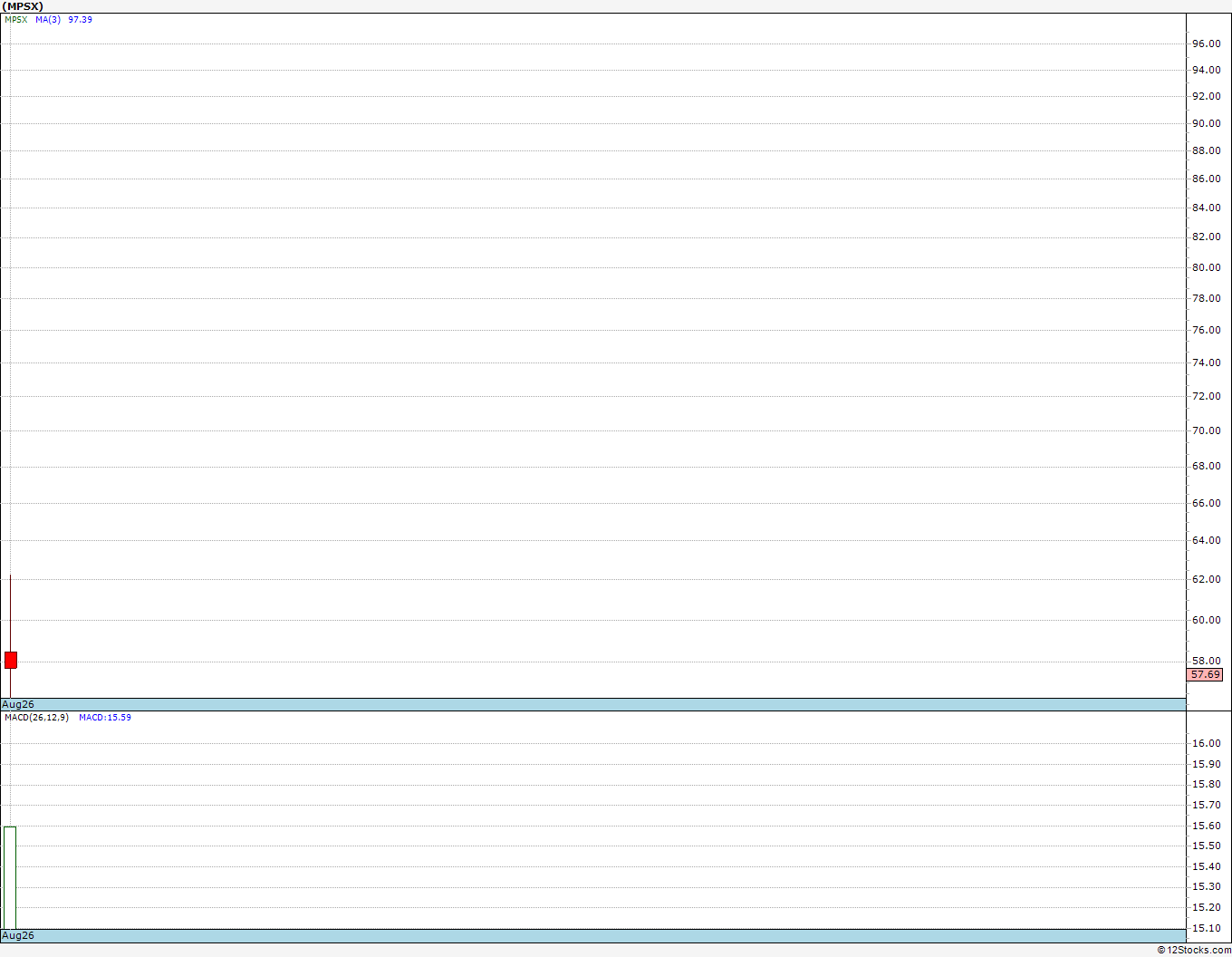
Task: Click the red MPSX candlestick body
Action: pyautogui.click(x=11, y=660)
